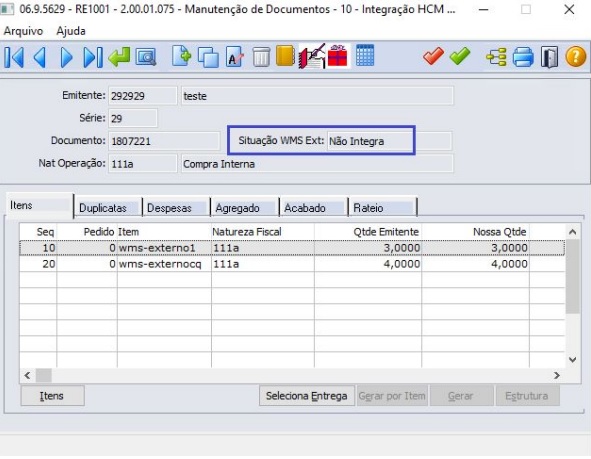Click the red check mark icon
Image resolution: width=591 pixels, height=459 pixels.
(x=433, y=57)
